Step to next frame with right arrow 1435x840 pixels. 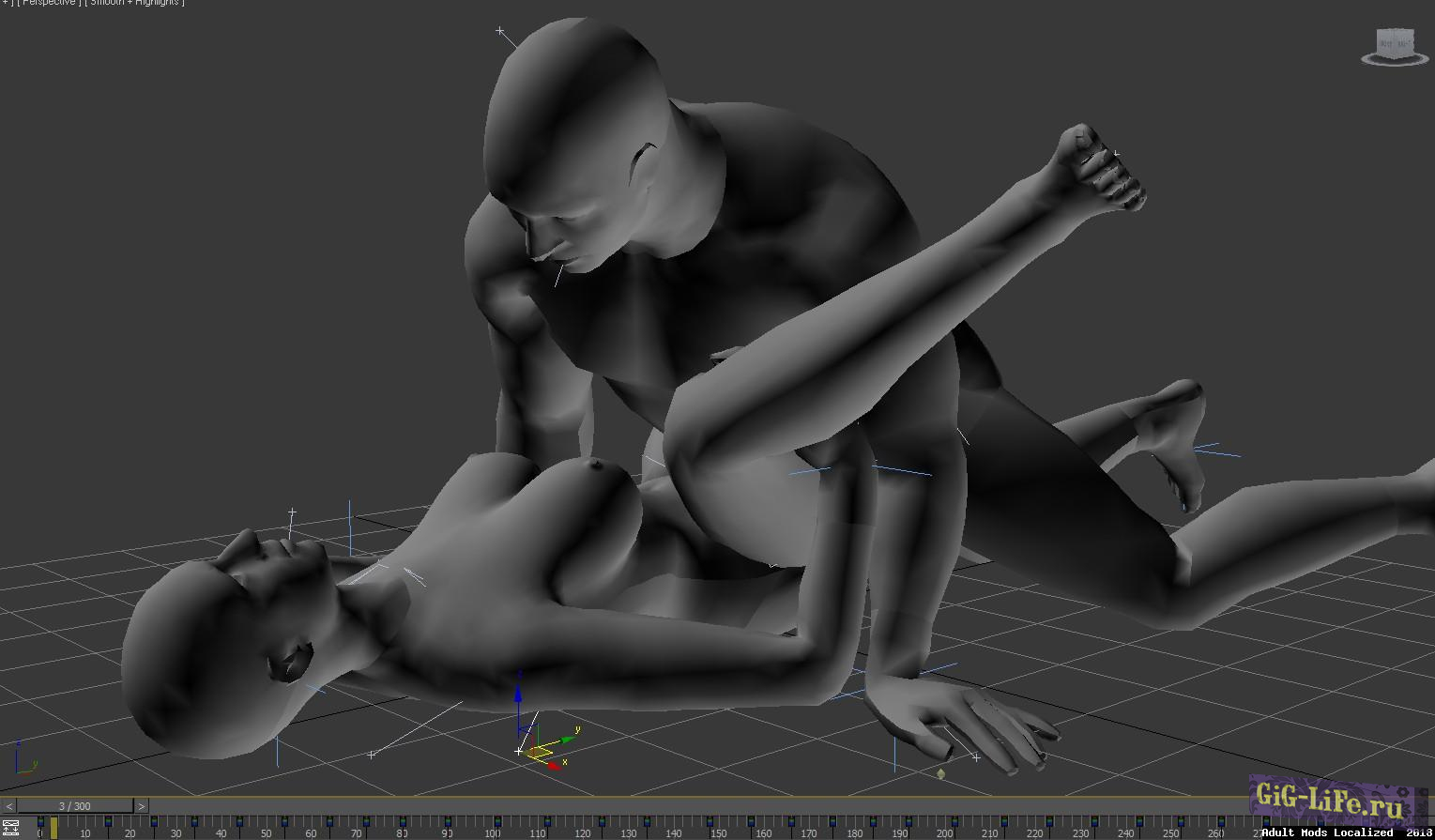coord(141,806)
